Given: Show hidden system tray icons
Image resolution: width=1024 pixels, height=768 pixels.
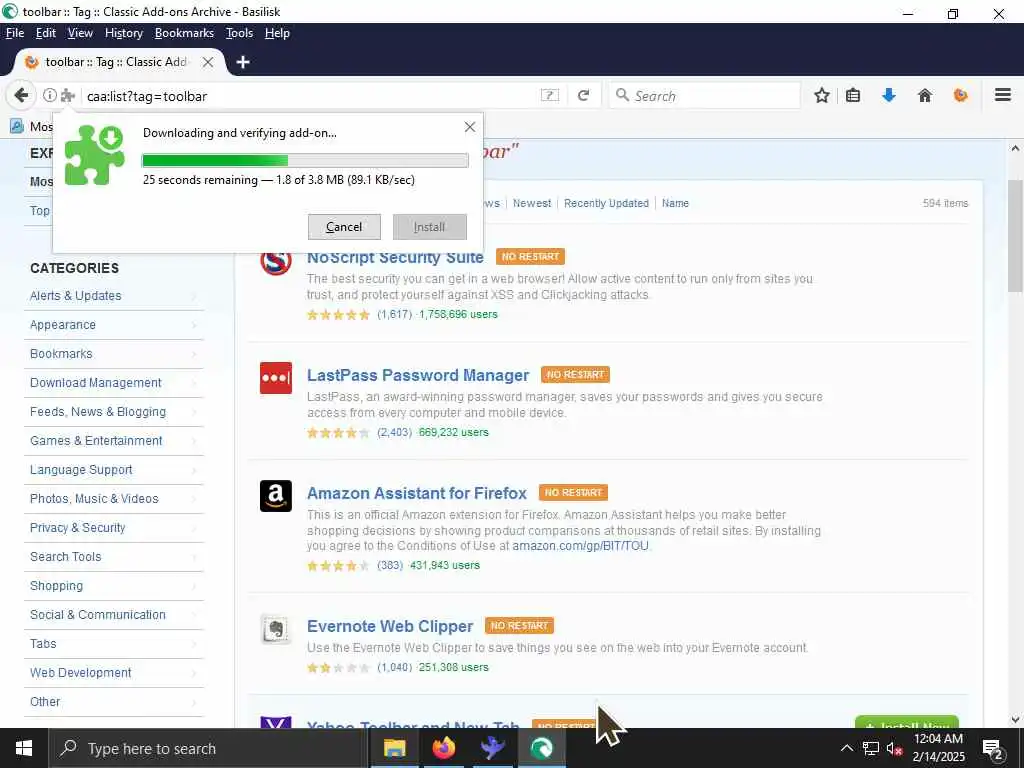Looking at the screenshot, I should (846, 748).
